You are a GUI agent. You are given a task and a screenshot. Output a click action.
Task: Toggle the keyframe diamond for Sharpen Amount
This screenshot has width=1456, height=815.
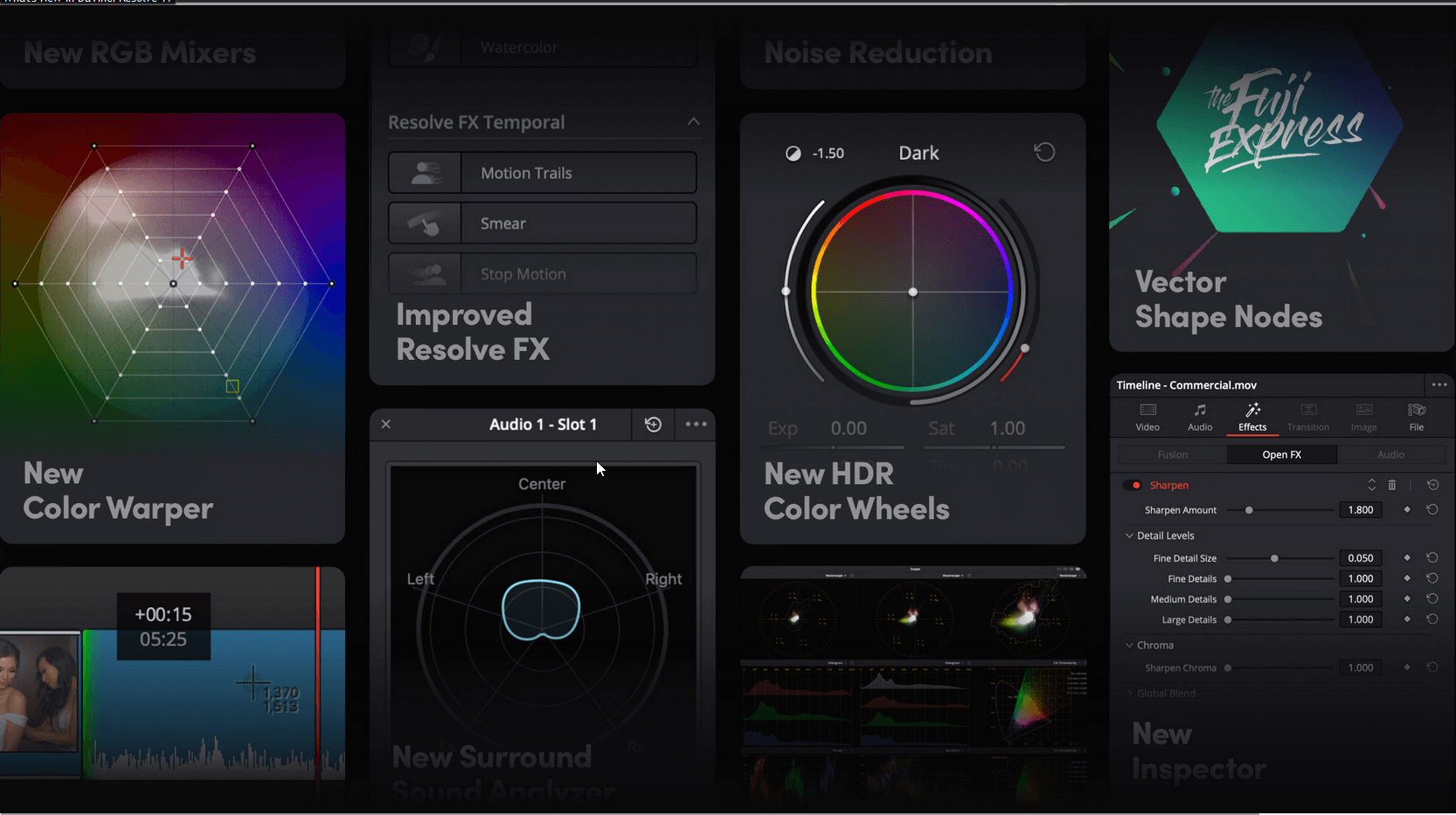[x=1407, y=509]
